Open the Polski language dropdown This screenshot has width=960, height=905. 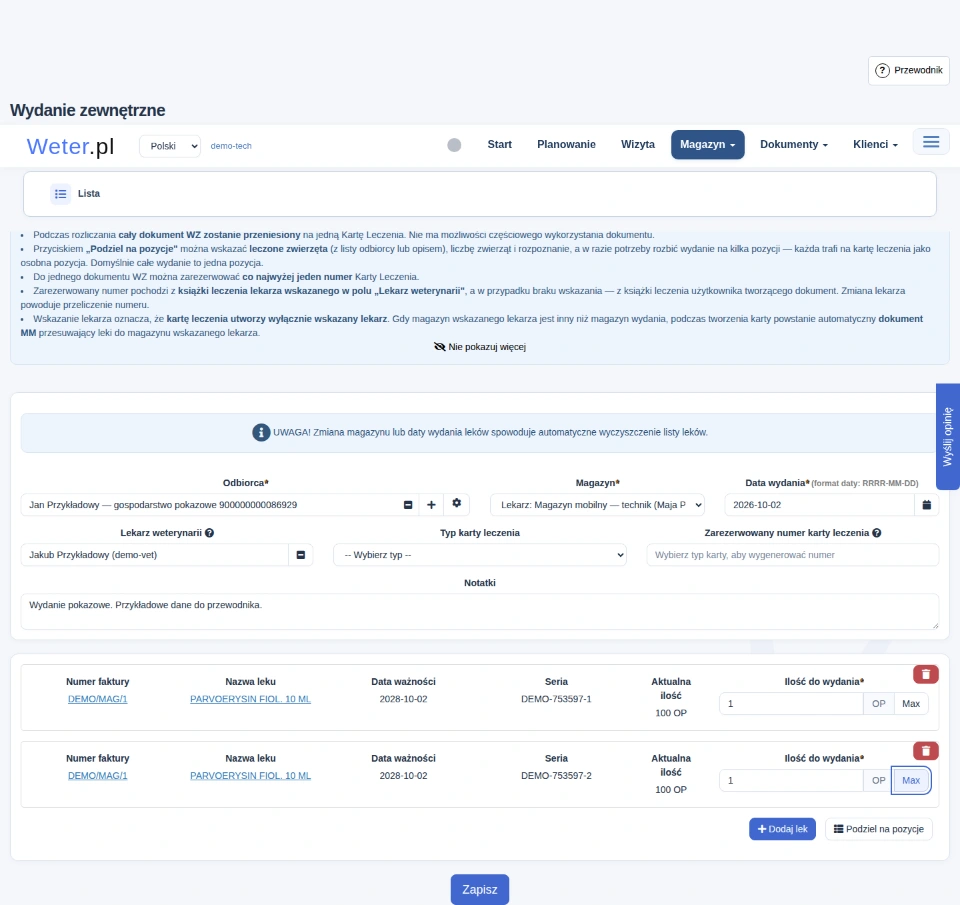(170, 146)
